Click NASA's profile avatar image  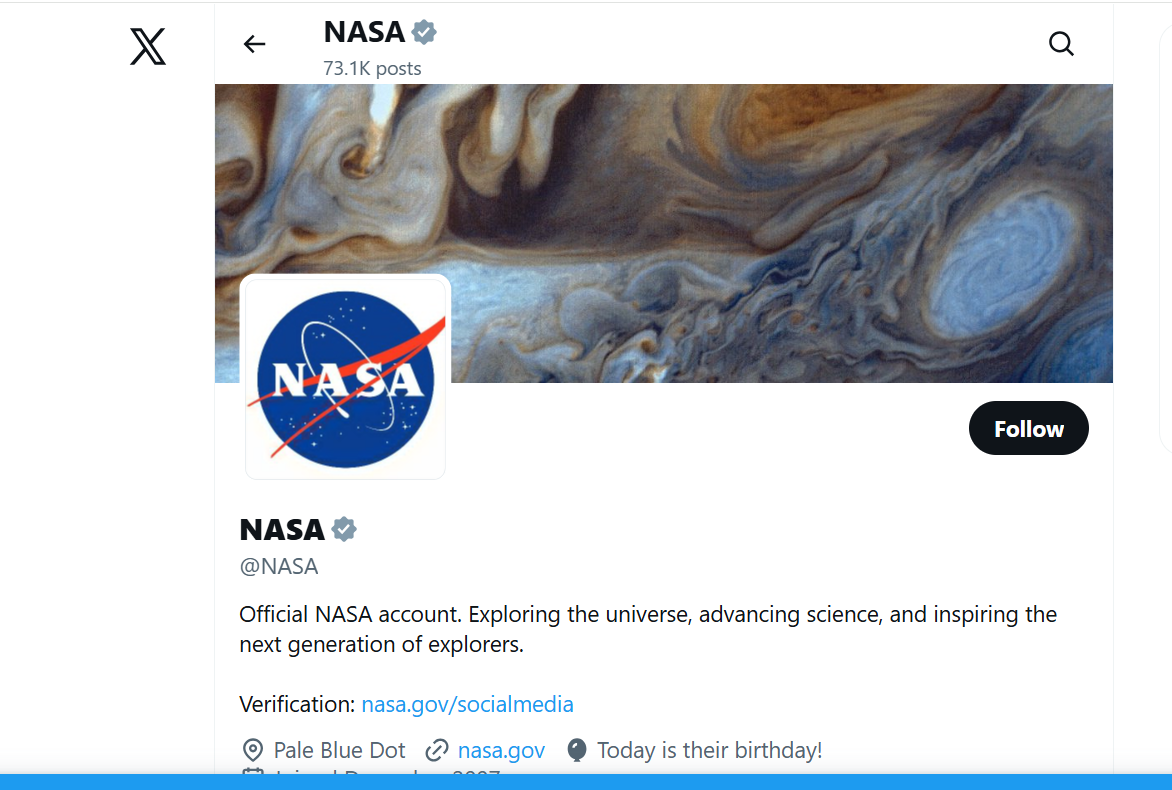click(345, 377)
